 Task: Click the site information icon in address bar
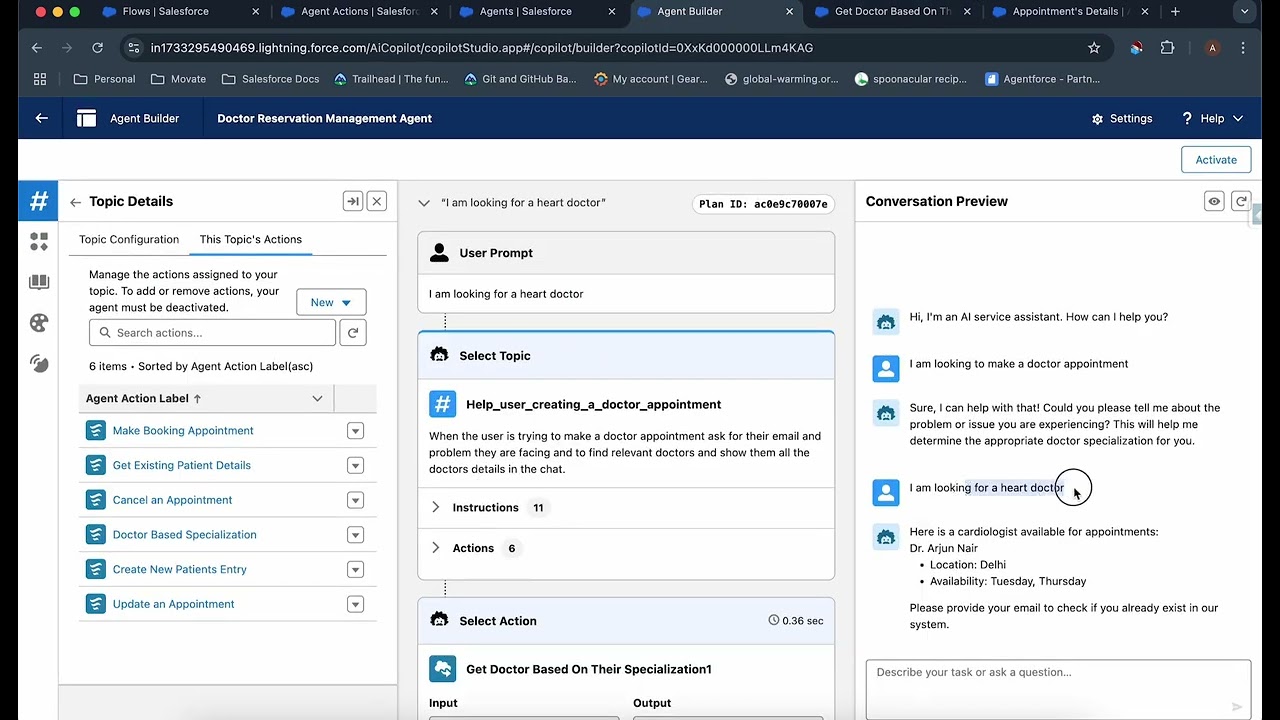(x=134, y=47)
